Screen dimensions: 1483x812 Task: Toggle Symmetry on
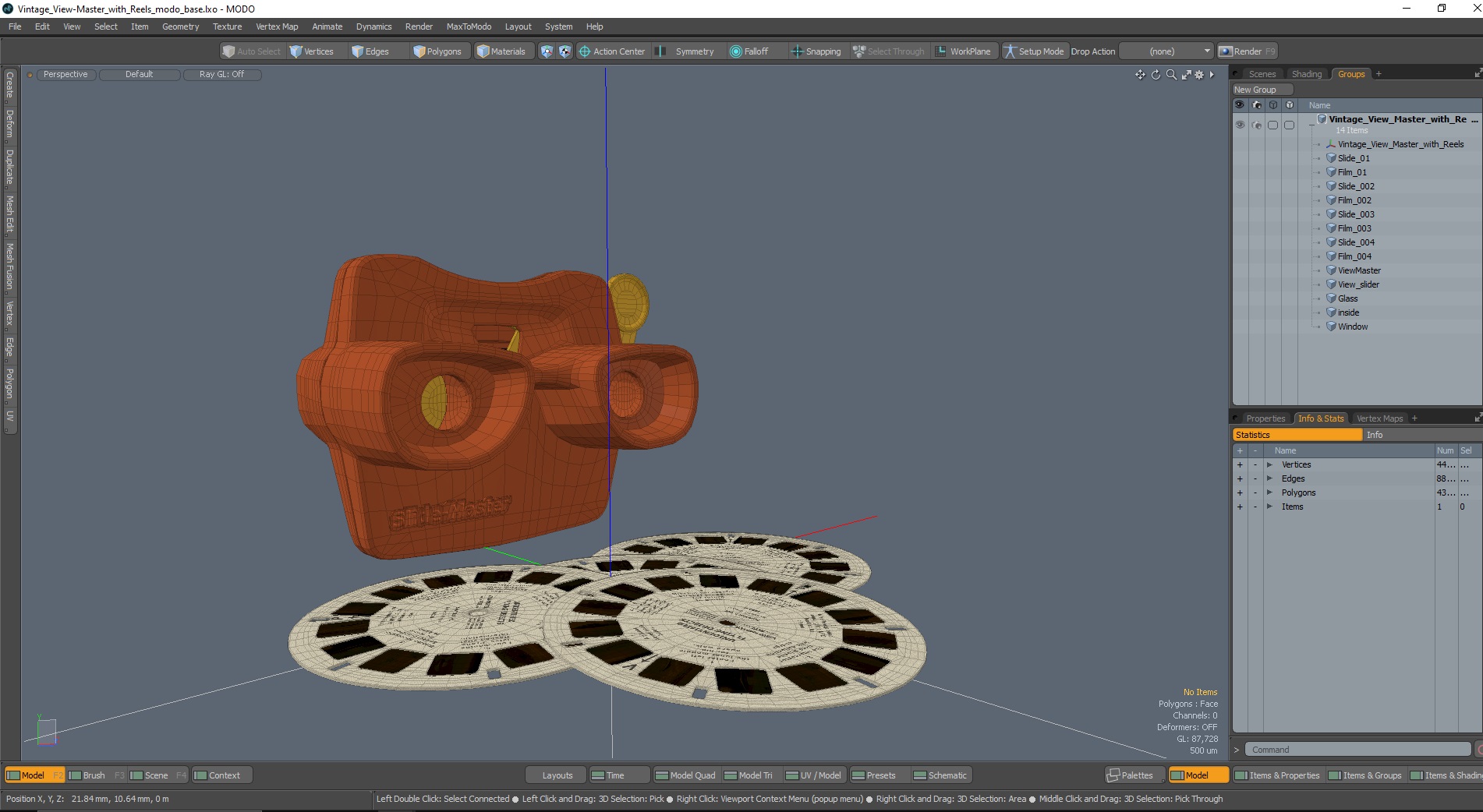(x=685, y=51)
